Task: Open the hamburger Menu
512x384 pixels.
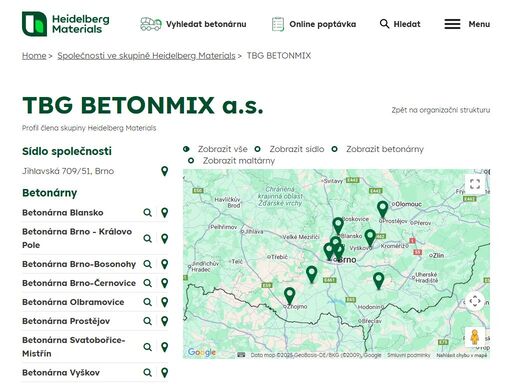Action: (x=467, y=24)
